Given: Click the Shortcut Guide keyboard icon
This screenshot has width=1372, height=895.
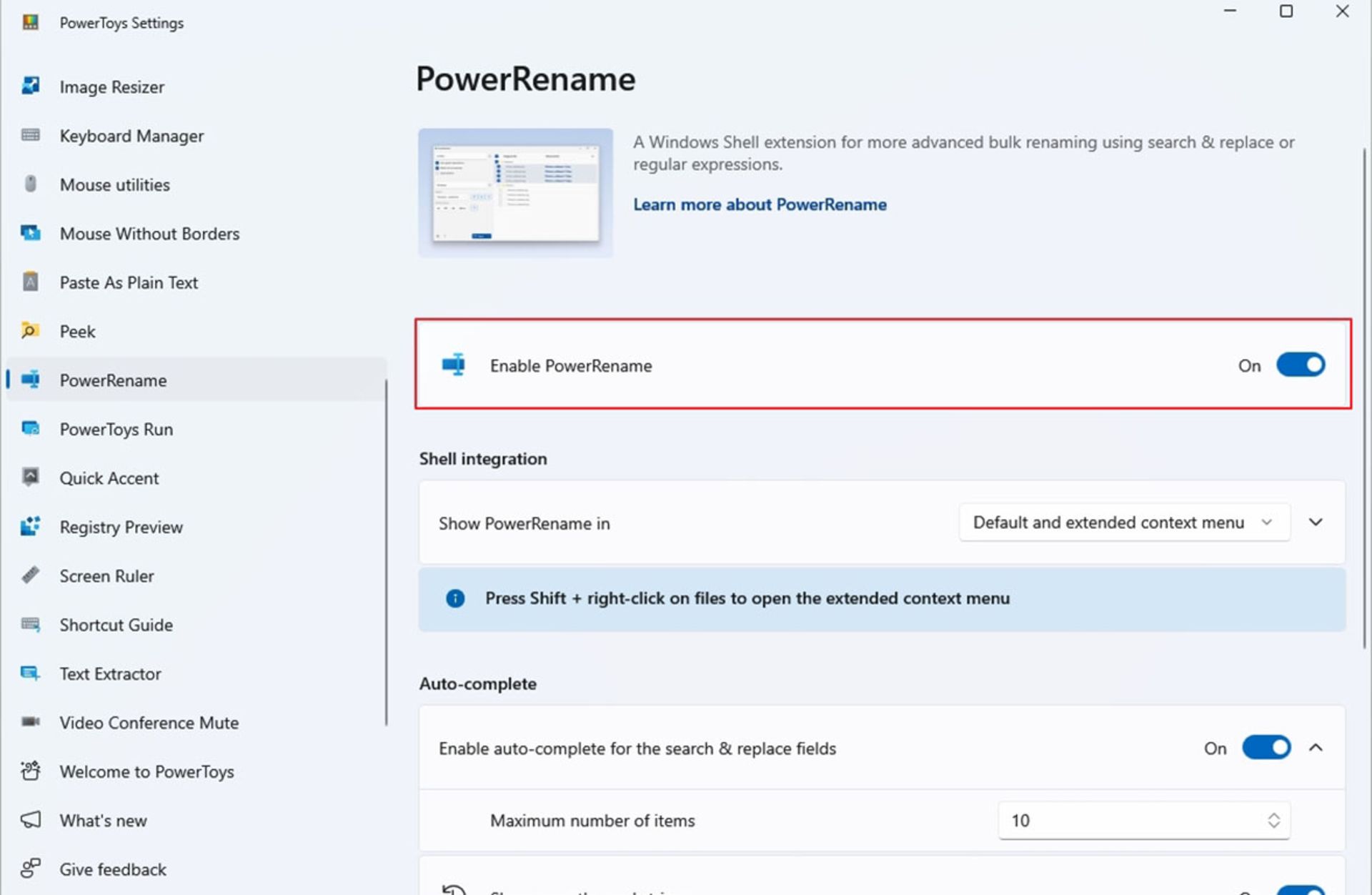Looking at the screenshot, I should (x=30, y=624).
